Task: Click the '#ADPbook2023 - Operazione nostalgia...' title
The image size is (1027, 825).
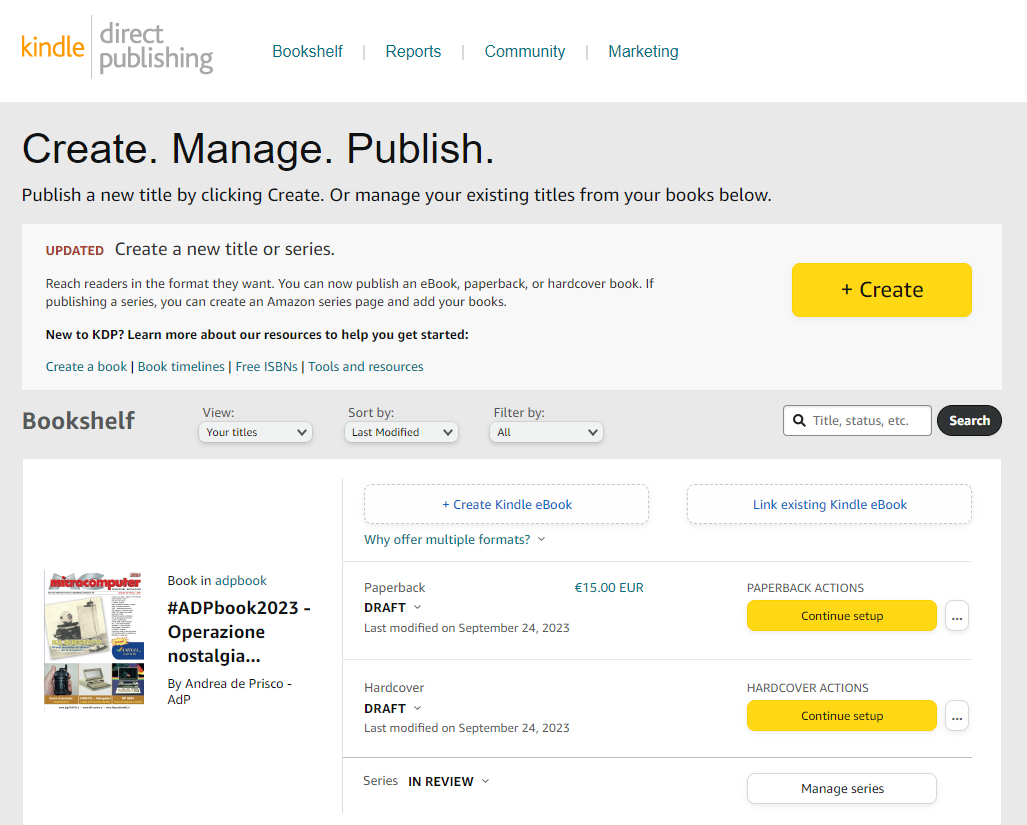Action: coord(239,632)
